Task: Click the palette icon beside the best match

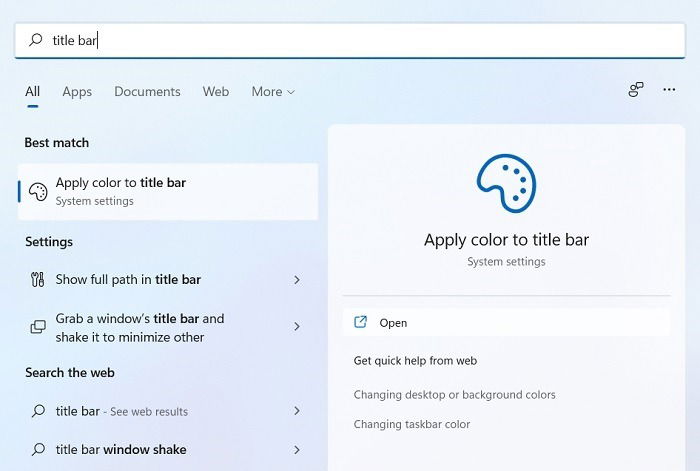Action: (x=38, y=192)
